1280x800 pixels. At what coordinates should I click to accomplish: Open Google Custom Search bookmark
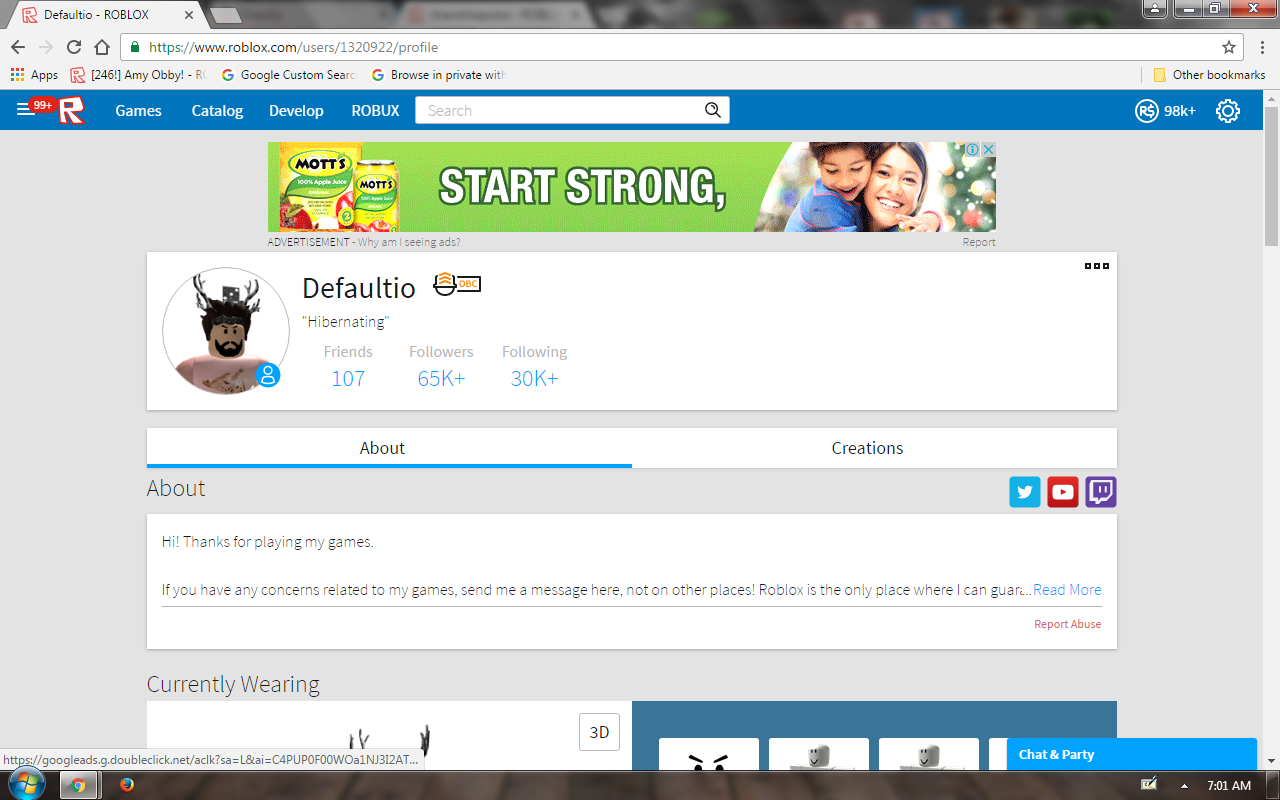coord(288,75)
